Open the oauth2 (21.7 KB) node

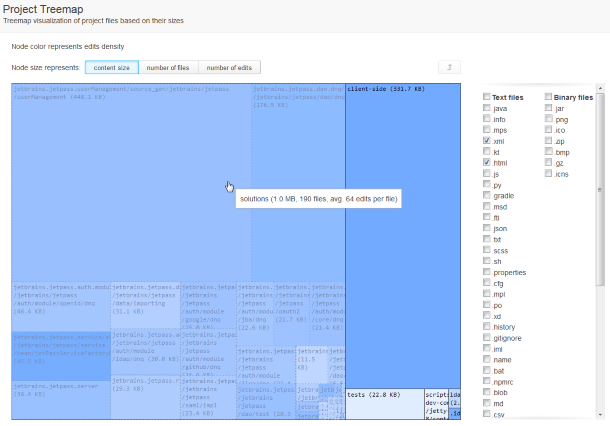(291, 314)
